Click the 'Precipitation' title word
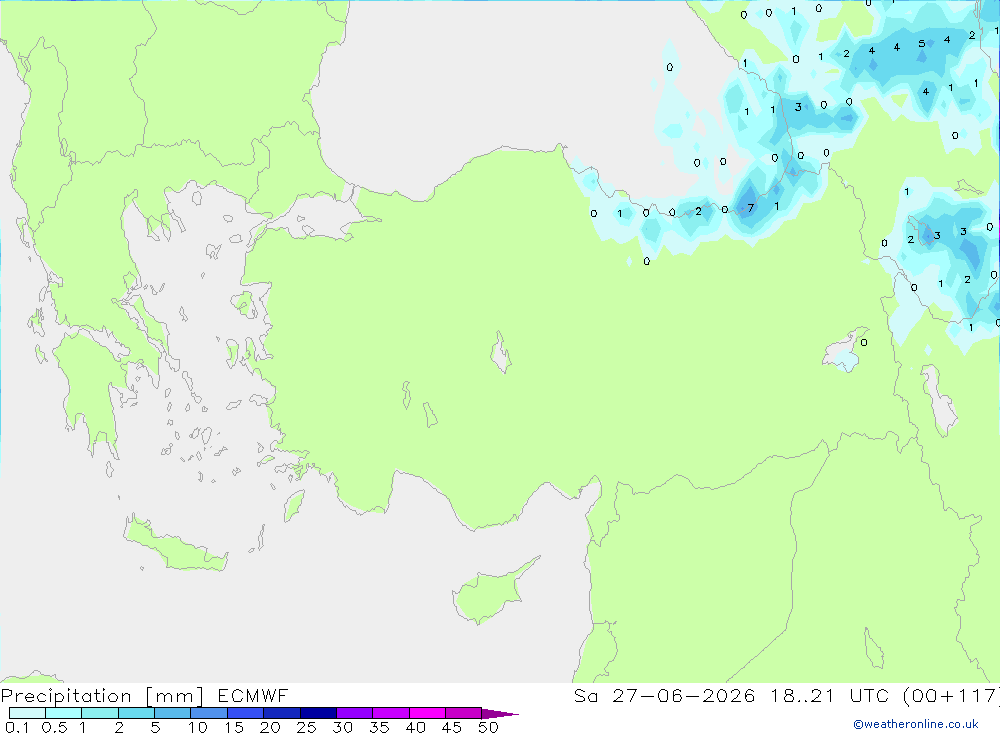Viewport: 1000px width, 733px height. point(66,695)
